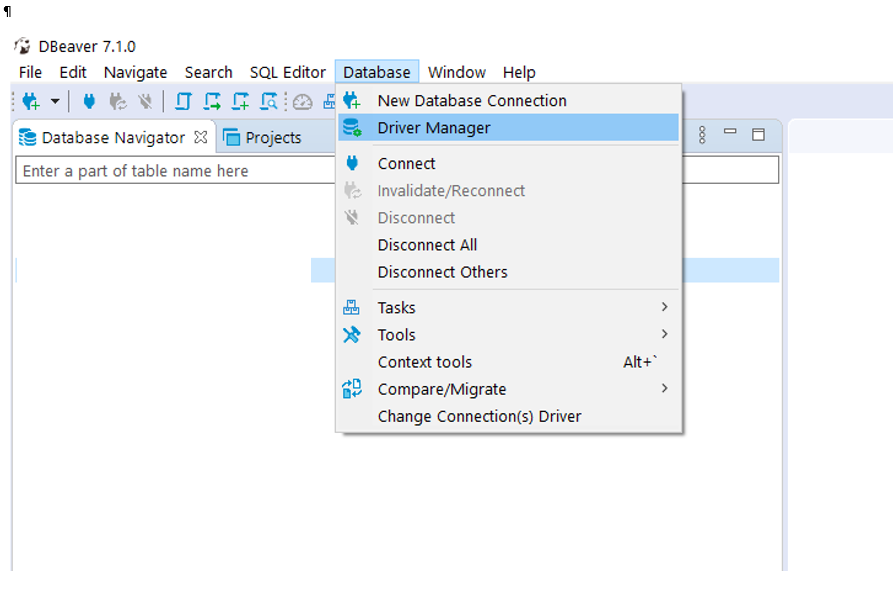Image resolution: width=893 pixels, height=616 pixels.
Task: Close the Database Navigator tab with the X
Action: coord(200,137)
